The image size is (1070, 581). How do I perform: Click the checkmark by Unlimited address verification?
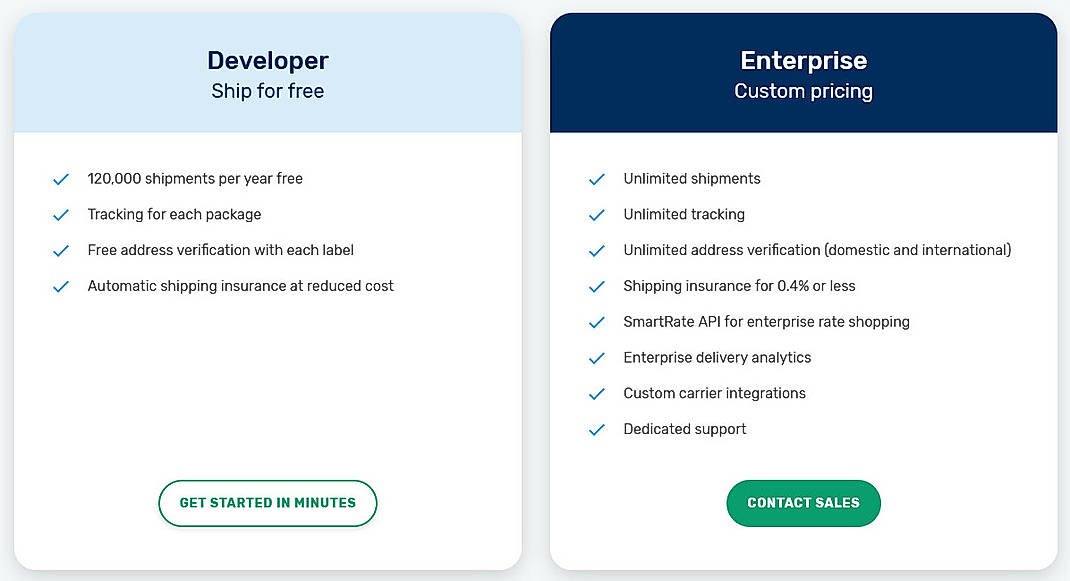coord(597,250)
